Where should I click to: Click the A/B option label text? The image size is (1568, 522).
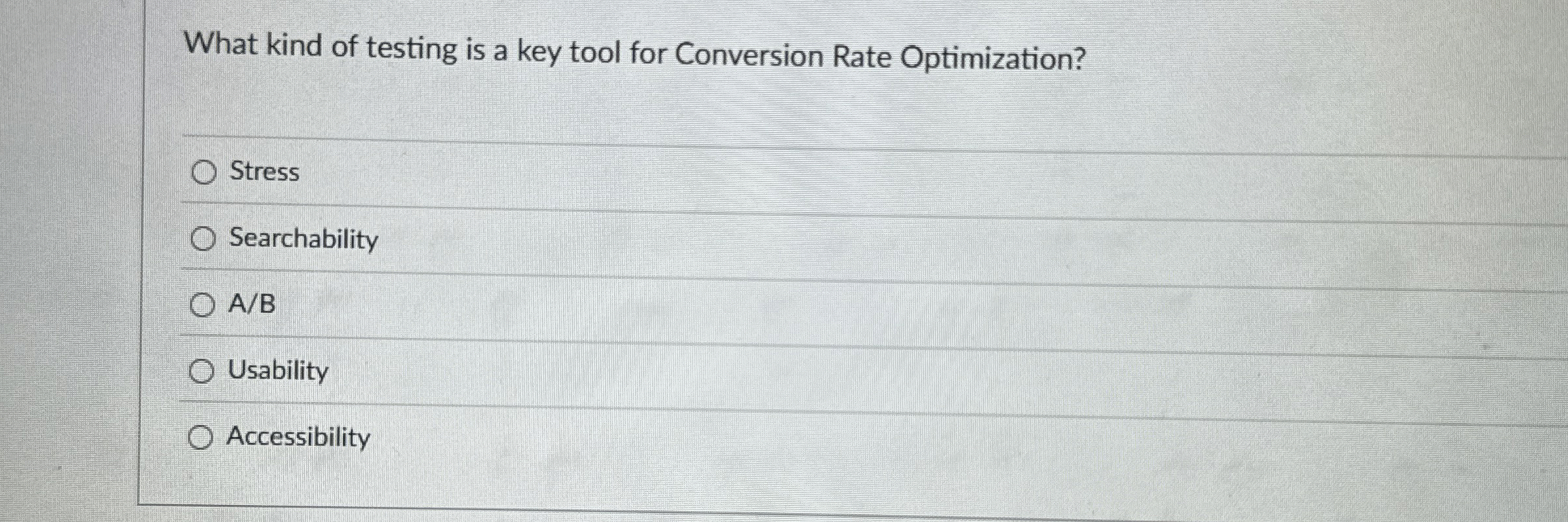click(251, 303)
